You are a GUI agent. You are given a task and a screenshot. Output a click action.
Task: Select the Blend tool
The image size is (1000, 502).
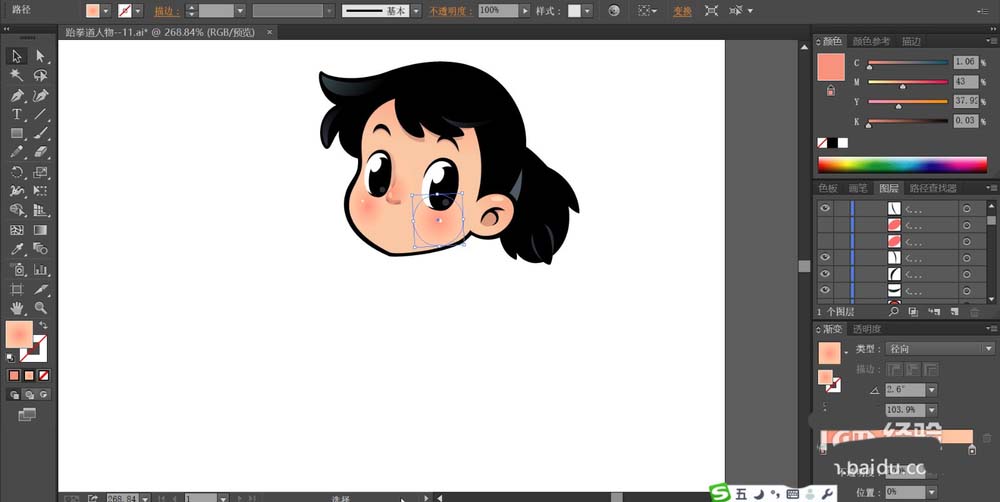point(41,249)
